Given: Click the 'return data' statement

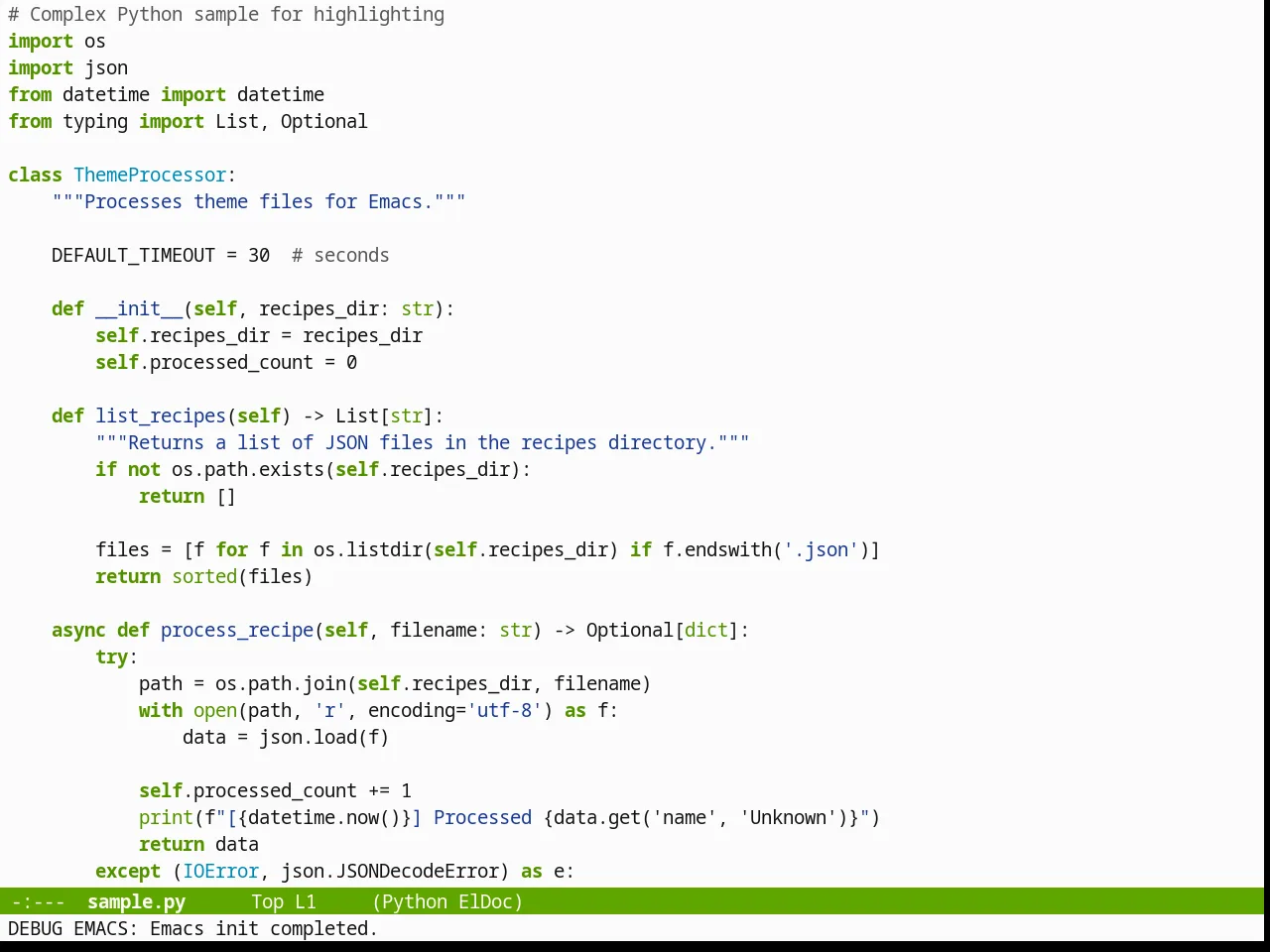Looking at the screenshot, I should click(198, 845).
